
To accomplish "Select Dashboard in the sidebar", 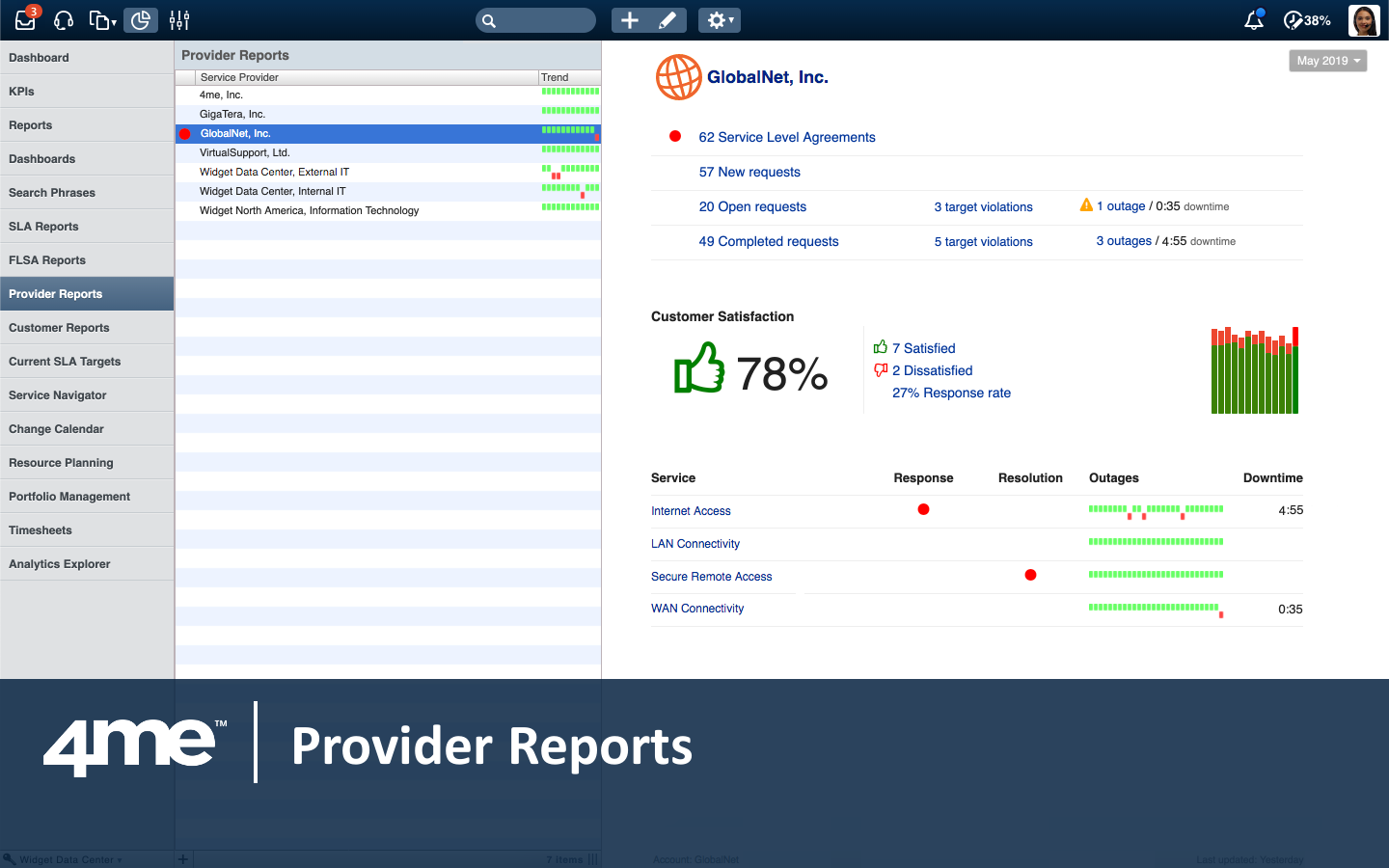I will point(87,58).
